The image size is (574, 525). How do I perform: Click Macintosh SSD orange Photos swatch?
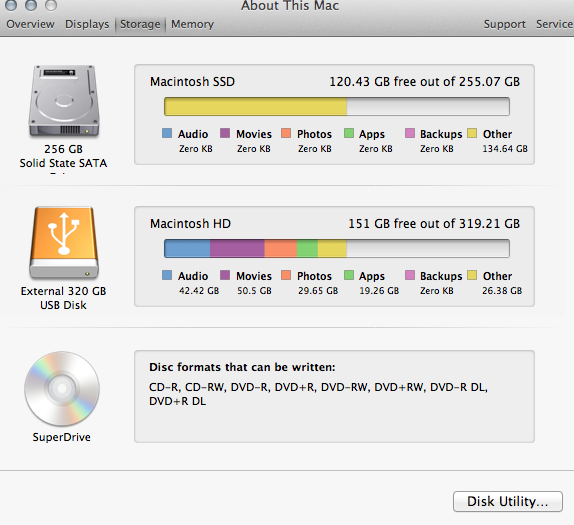(x=286, y=133)
